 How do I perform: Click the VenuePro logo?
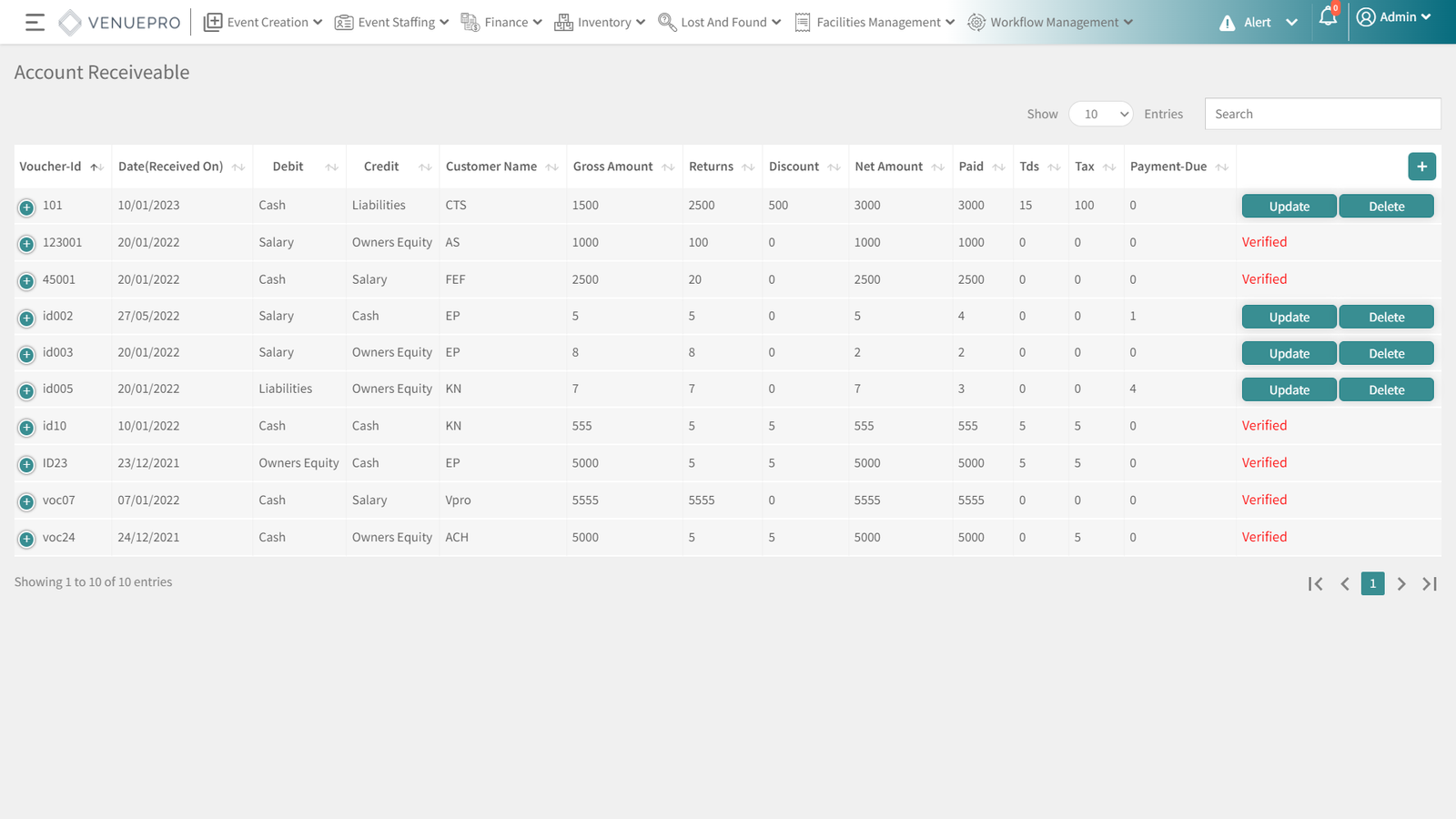(x=120, y=23)
